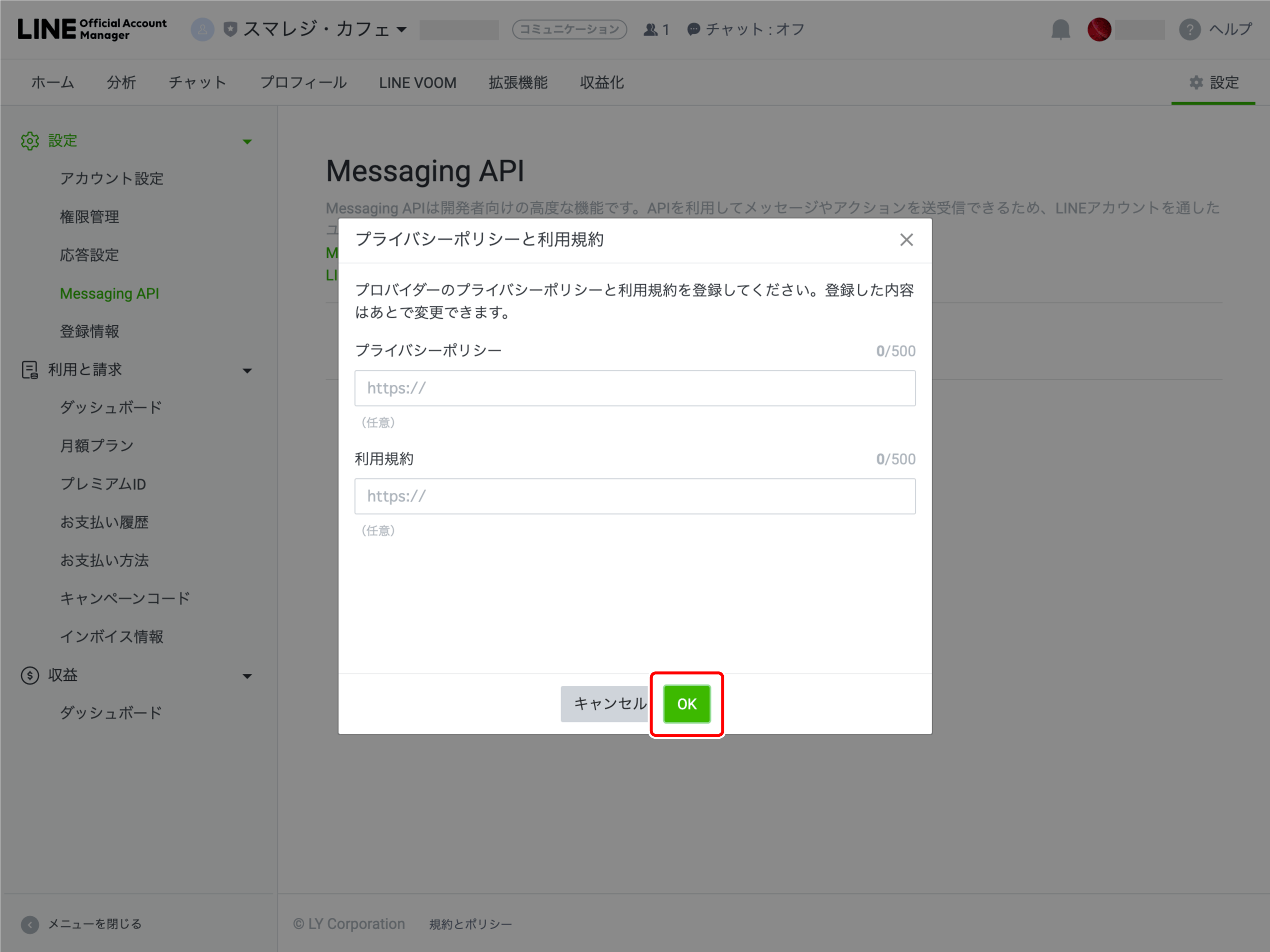Collapse the 収益 section arrow
Image resolution: width=1270 pixels, height=952 pixels.
pyautogui.click(x=248, y=676)
